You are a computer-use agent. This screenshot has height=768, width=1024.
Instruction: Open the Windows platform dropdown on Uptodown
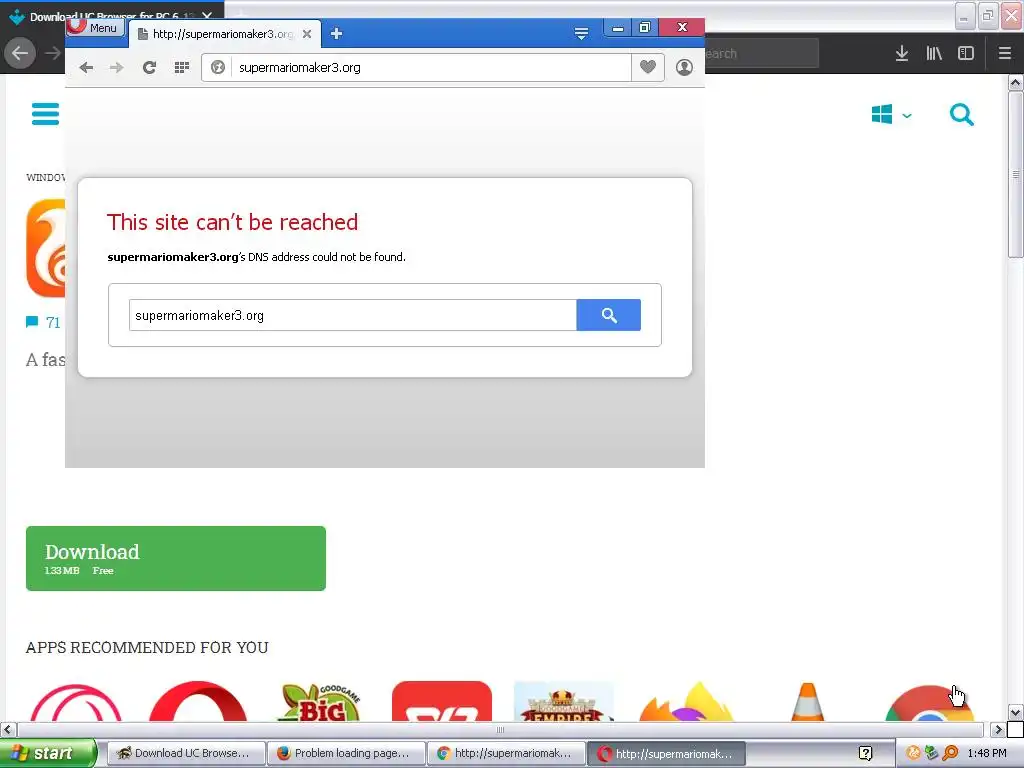(x=891, y=115)
